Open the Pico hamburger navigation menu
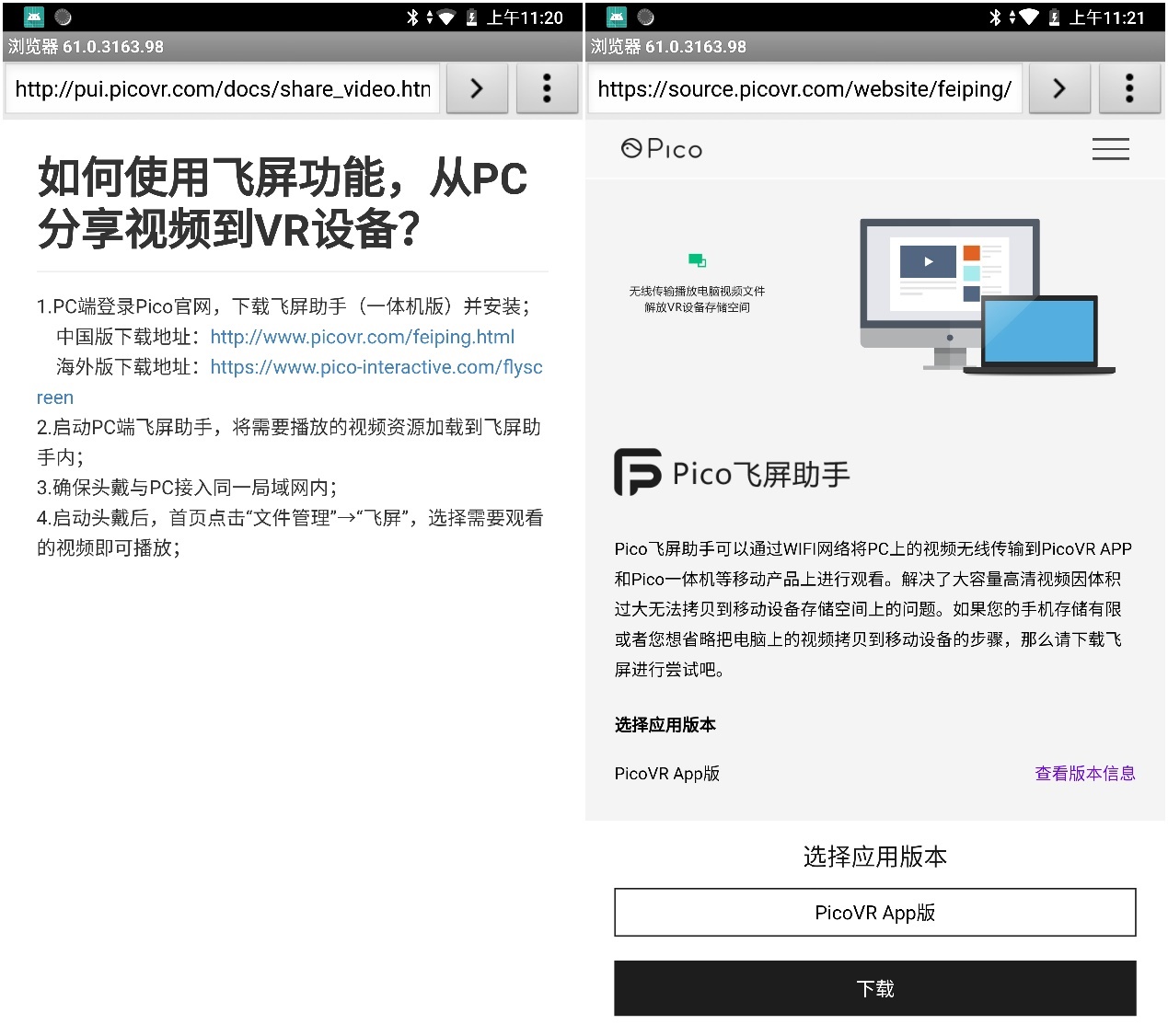 (x=1110, y=149)
